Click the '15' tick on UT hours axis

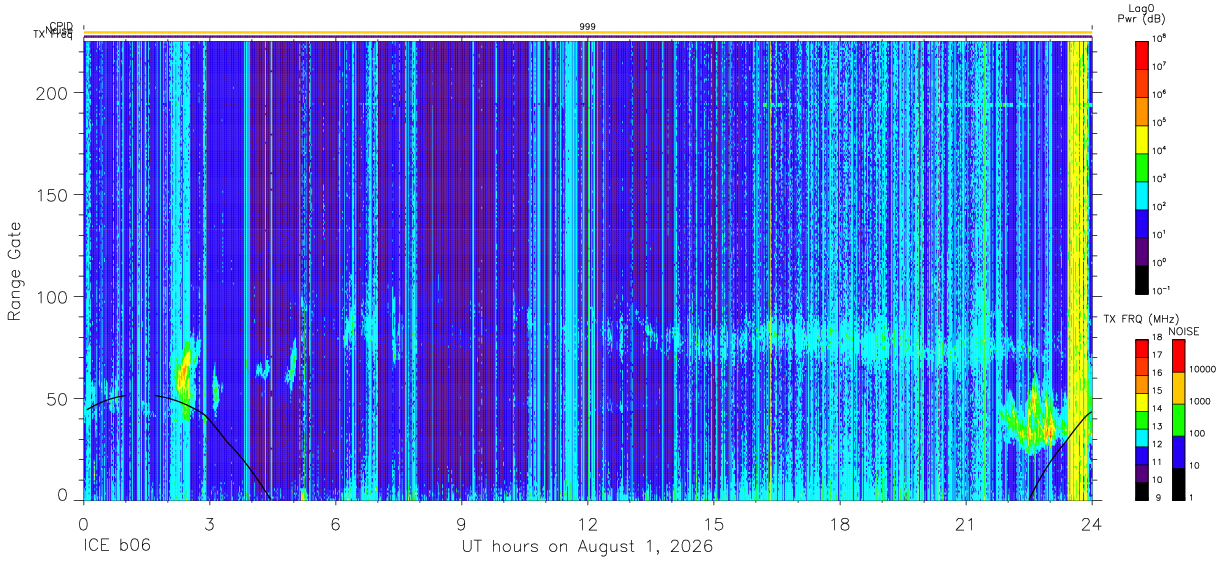point(714,525)
